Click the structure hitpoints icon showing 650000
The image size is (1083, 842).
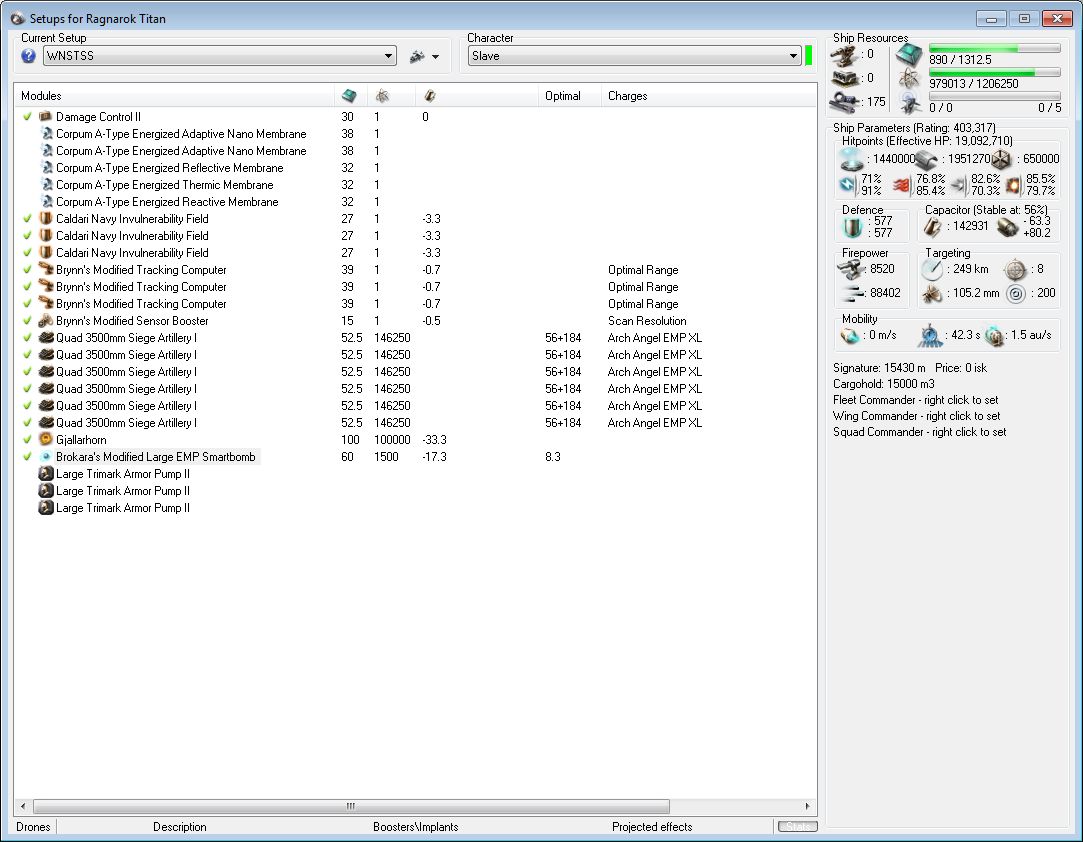point(1001,160)
